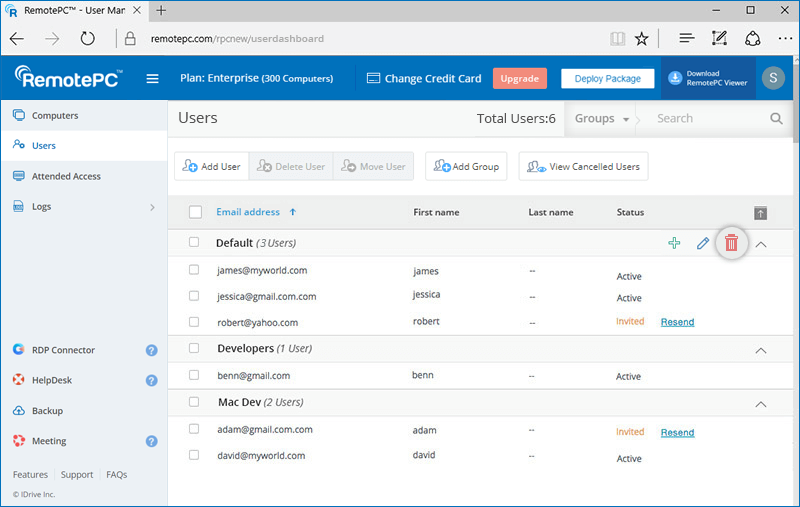Open Users in sidebar
800x507 pixels.
[84, 146]
